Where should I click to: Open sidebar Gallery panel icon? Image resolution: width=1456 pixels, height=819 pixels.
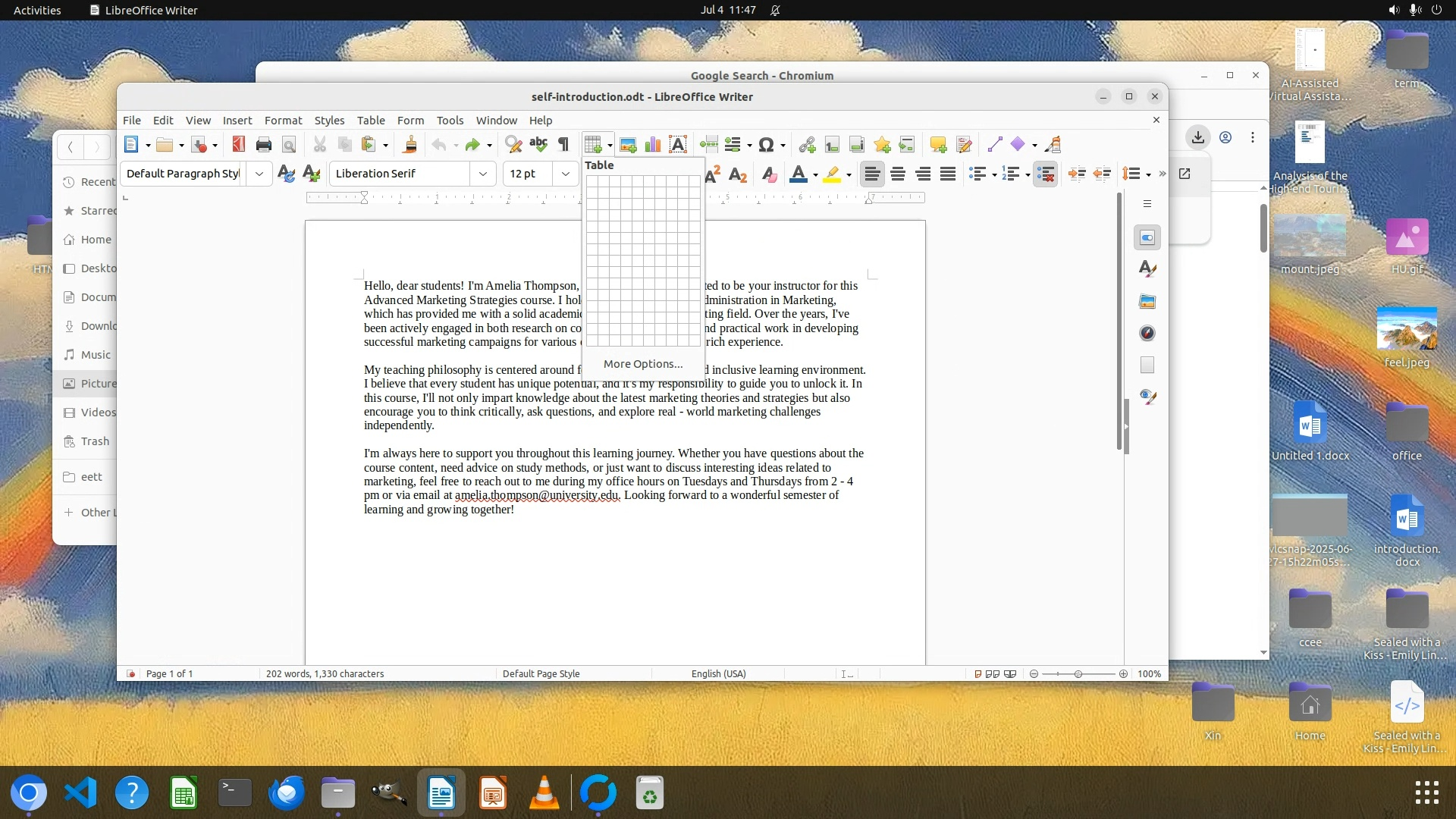1147,301
